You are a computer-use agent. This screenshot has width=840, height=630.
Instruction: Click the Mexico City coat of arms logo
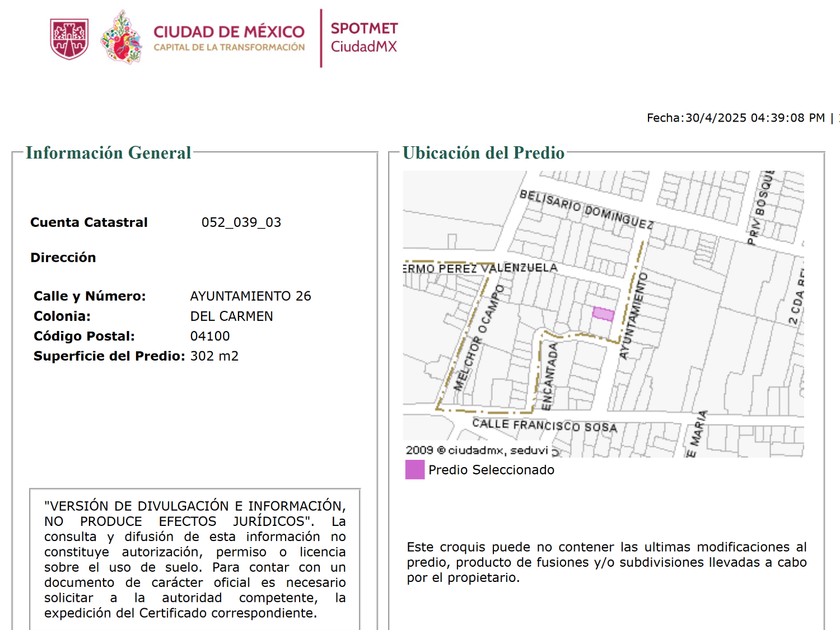point(69,39)
